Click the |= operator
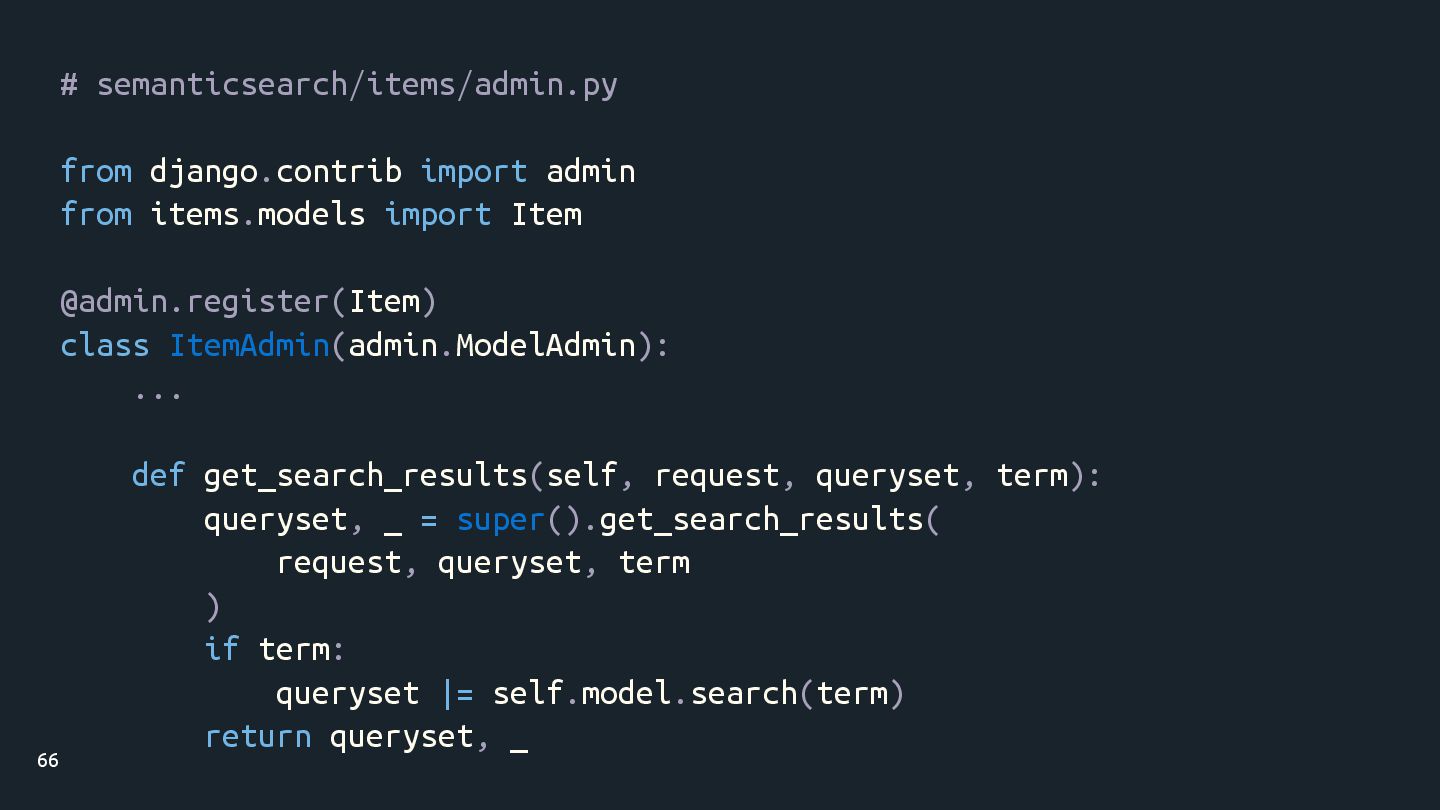Image resolution: width=1440 pixels, height=810 pixels. [x=456, y=693]
